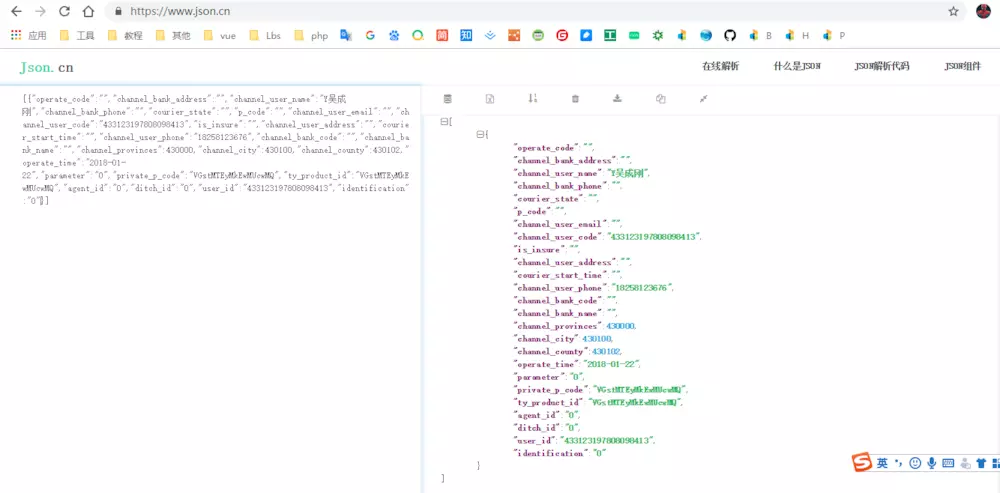Viewport: 1000px width, 493px height.
Task: Open the 什么是JSON menu item
Action: (x=797, y=66)
